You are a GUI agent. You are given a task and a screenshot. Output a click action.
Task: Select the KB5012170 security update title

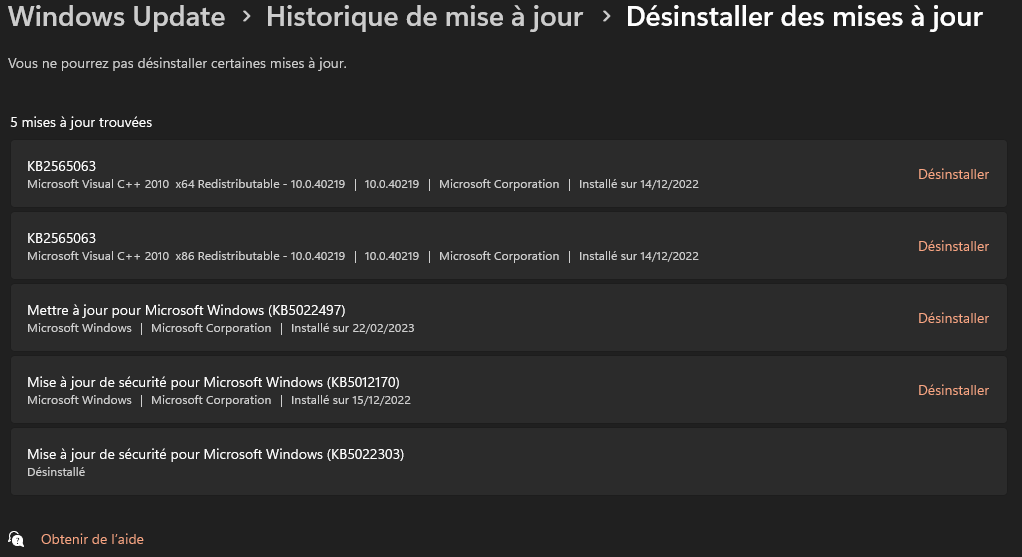click(213, 382)
